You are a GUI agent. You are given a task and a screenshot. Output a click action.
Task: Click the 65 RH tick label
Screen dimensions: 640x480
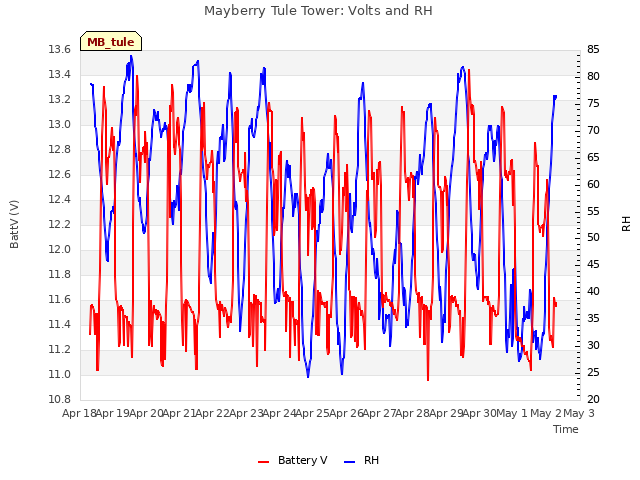[x=593, y=158]
